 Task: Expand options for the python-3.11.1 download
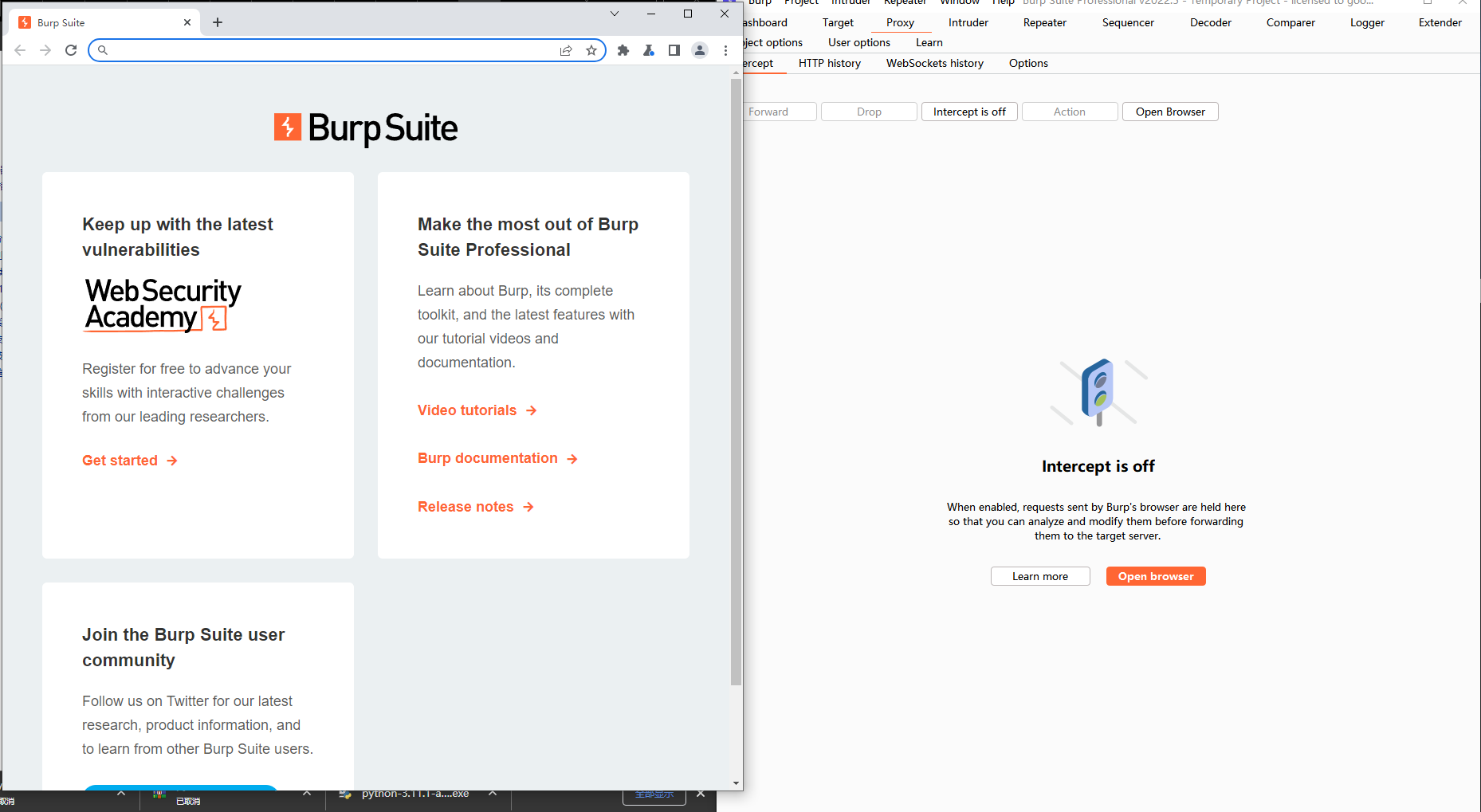[493, 793]
